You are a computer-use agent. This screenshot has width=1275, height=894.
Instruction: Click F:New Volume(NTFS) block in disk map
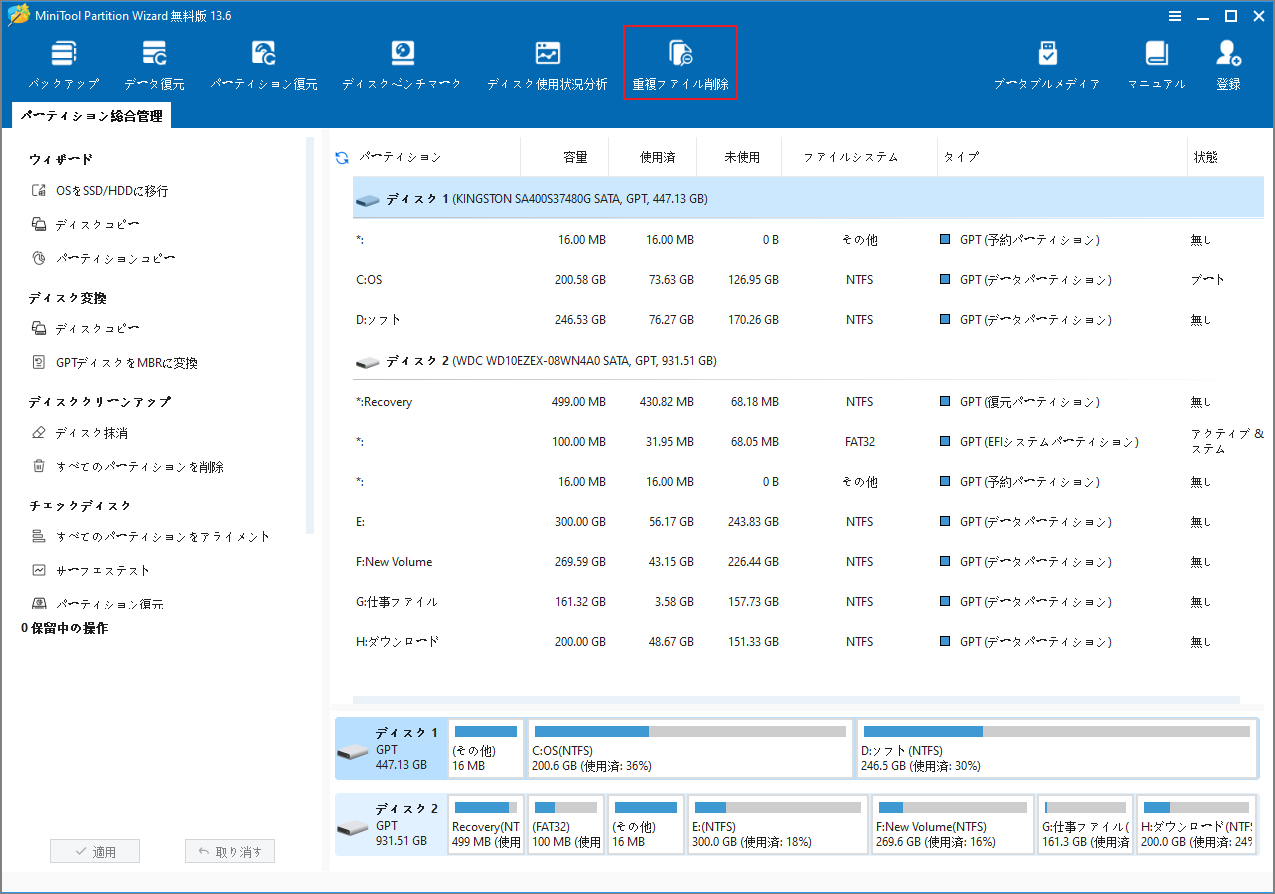point(952,825)
